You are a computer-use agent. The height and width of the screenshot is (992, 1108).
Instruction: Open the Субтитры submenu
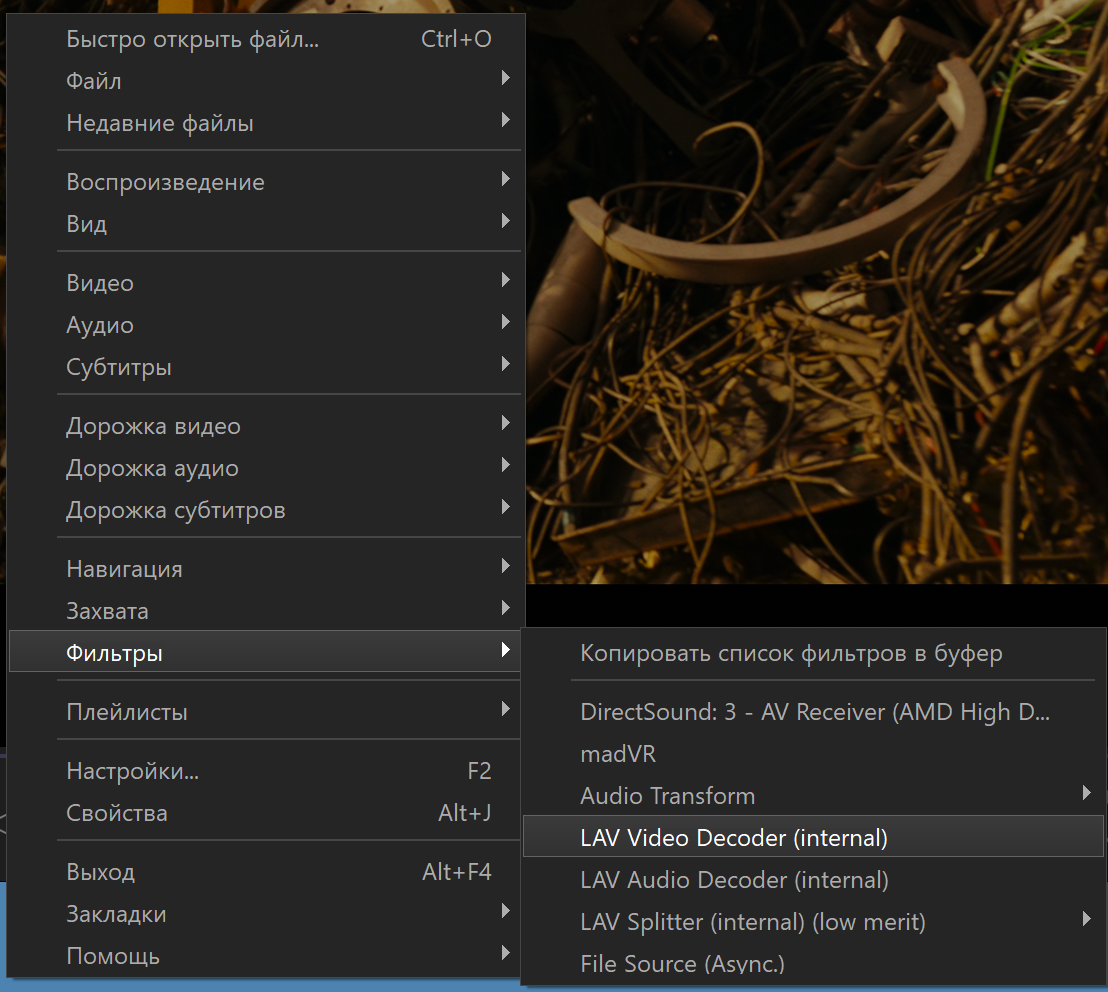click(119, 367)
